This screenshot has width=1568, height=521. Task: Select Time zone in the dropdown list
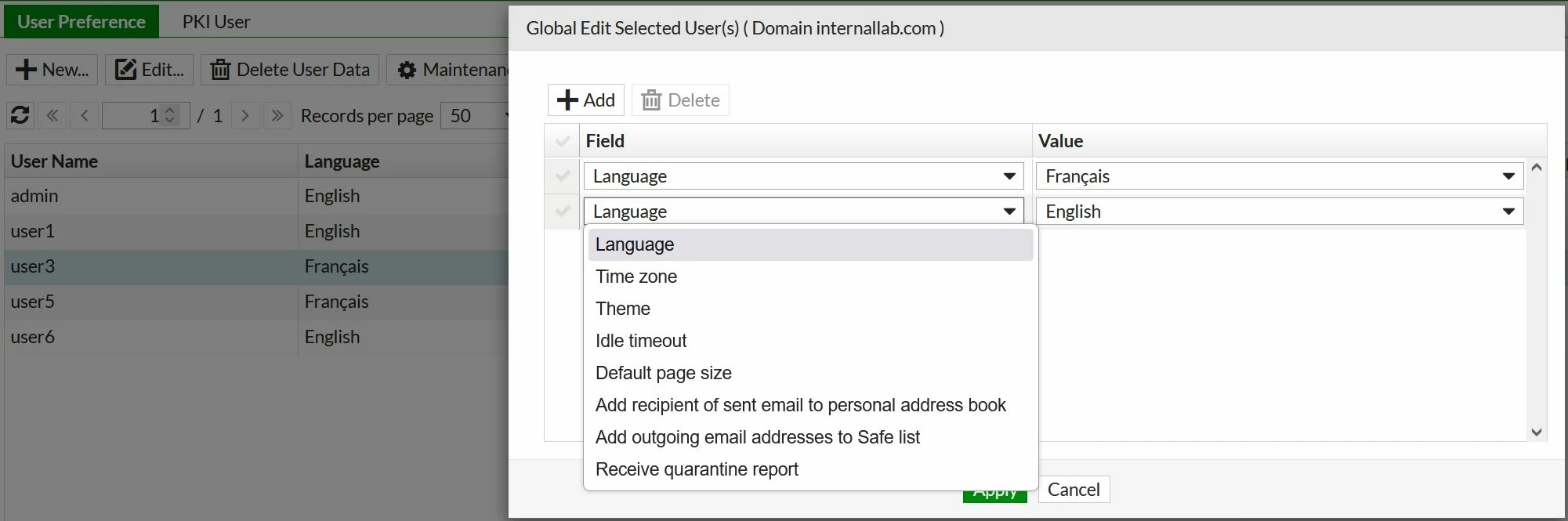(x=810, y=277)
